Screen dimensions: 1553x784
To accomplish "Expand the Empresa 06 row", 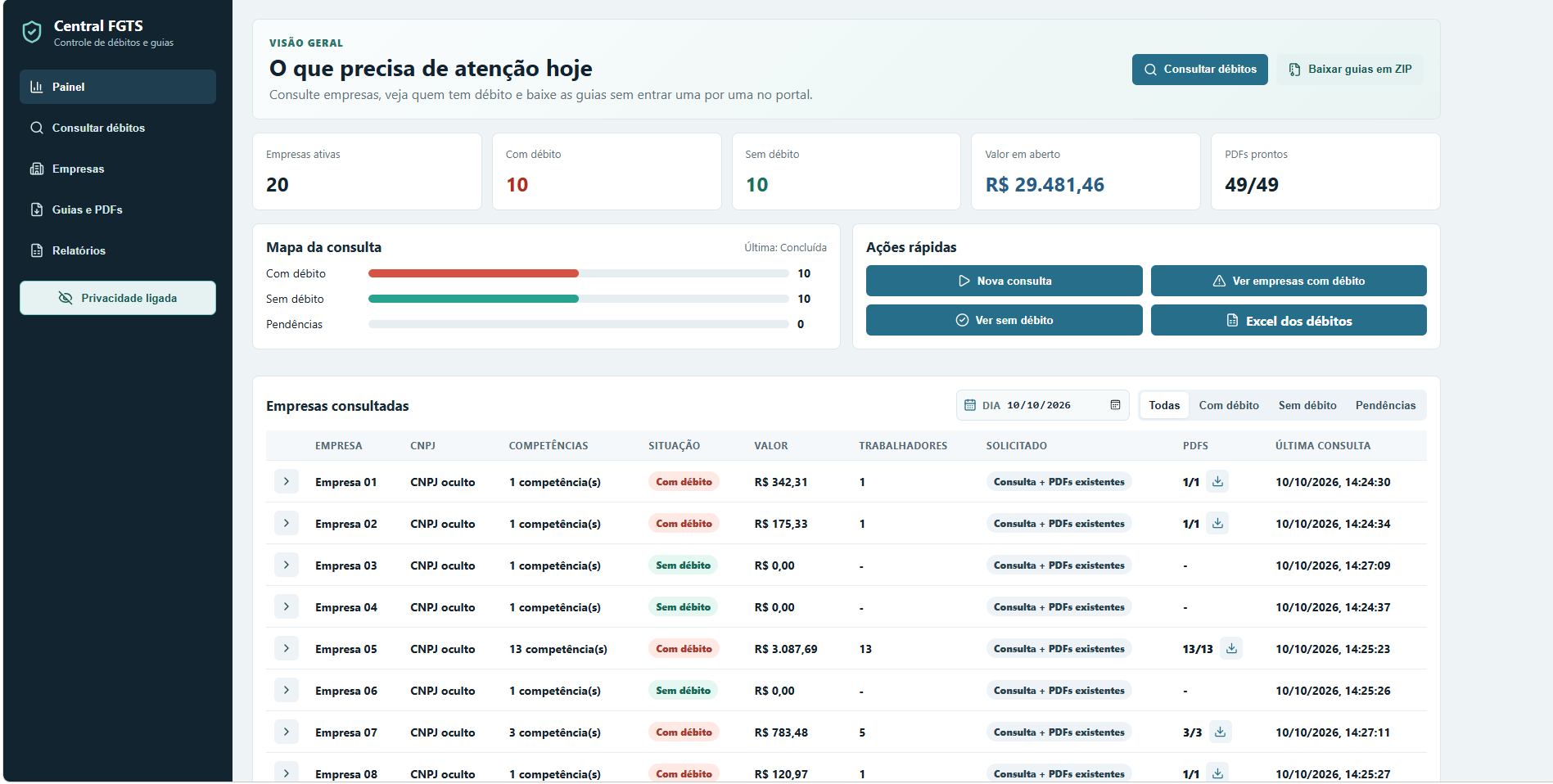I will tap(286, 690).
